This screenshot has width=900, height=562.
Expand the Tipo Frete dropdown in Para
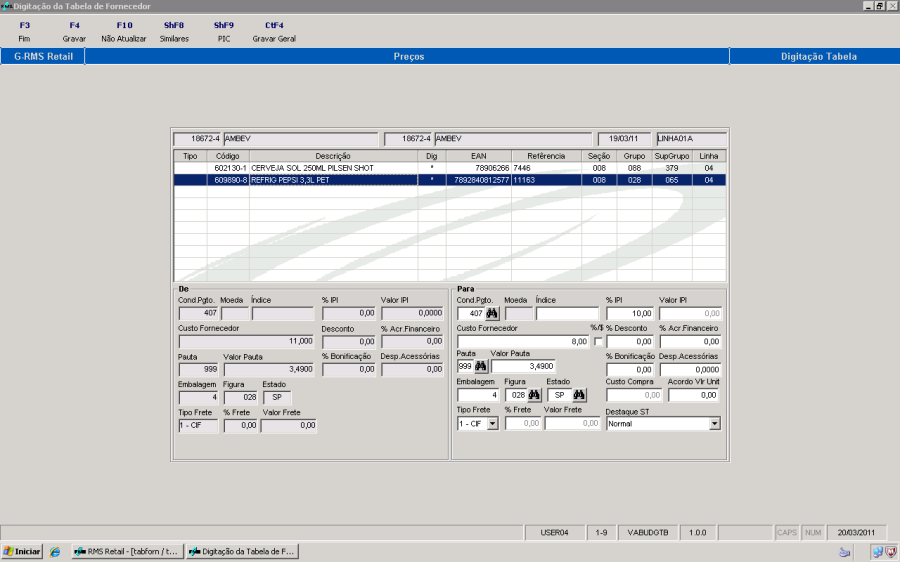click(x=492, y=424)
